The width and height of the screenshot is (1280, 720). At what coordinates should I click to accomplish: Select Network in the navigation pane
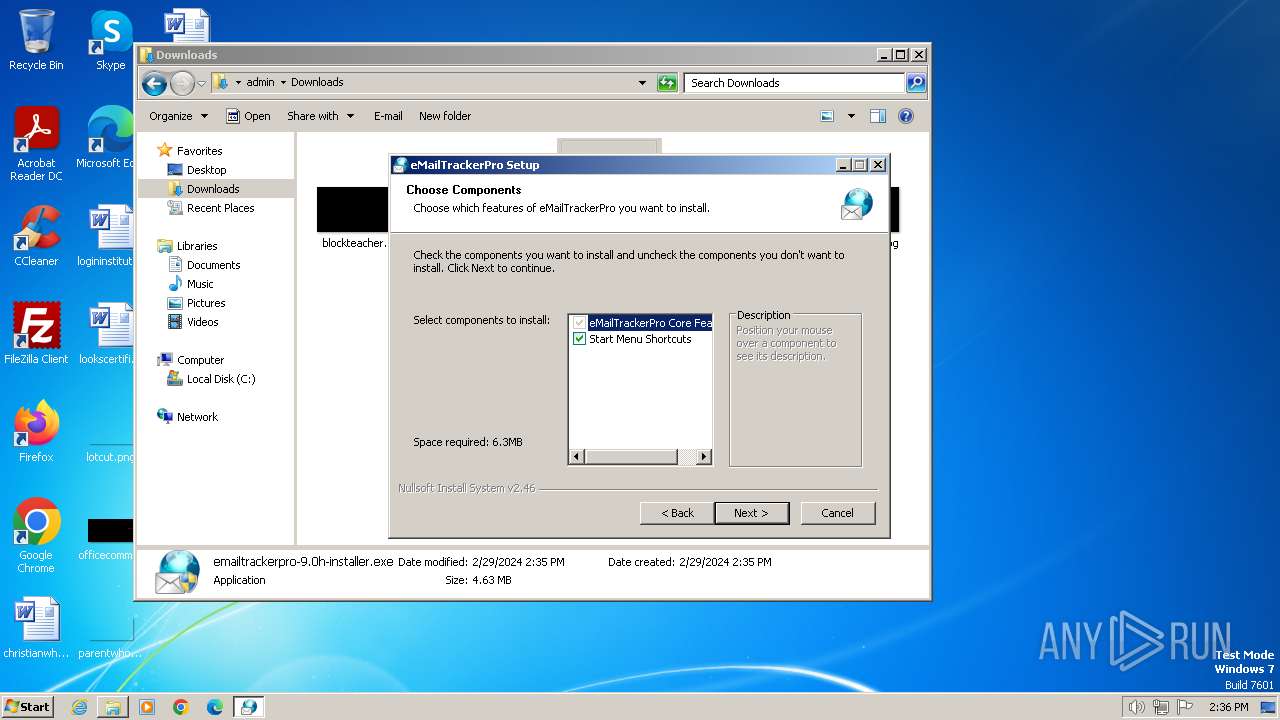pos(197,417)
